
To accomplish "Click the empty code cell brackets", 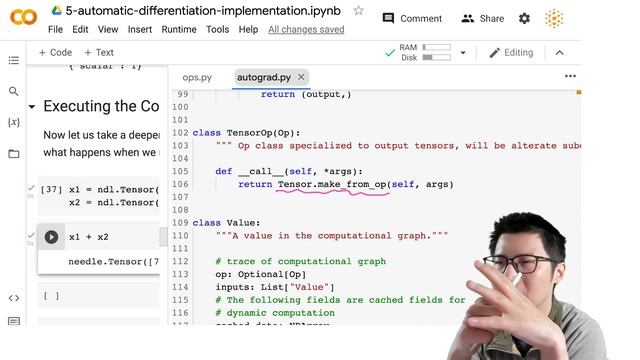I will (x=51, y=296).
